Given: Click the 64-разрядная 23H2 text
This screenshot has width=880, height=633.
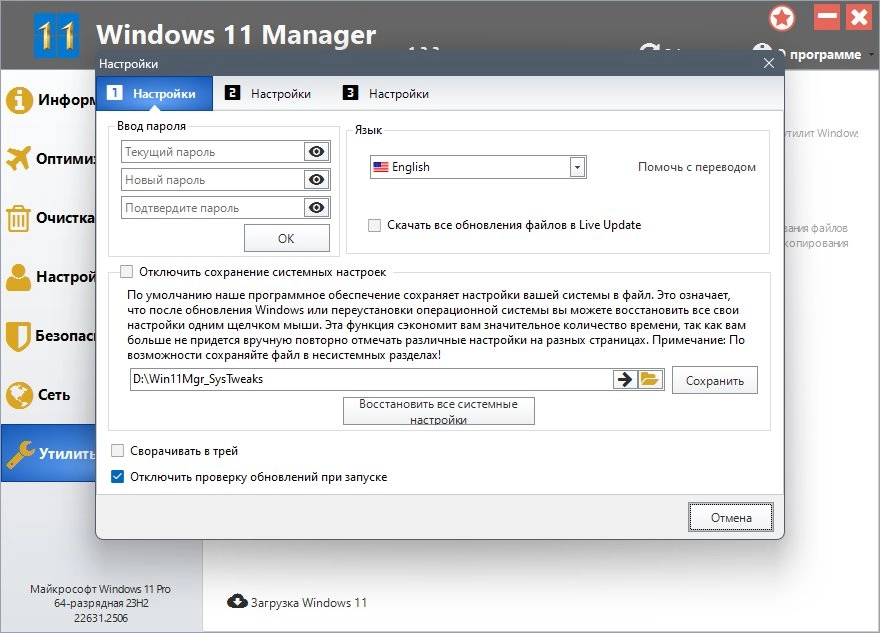Looking at the screenshot, I should 101,603.
